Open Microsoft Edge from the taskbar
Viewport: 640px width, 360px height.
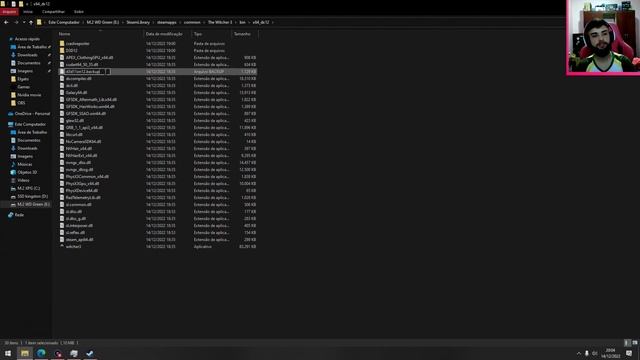(41, 353)
